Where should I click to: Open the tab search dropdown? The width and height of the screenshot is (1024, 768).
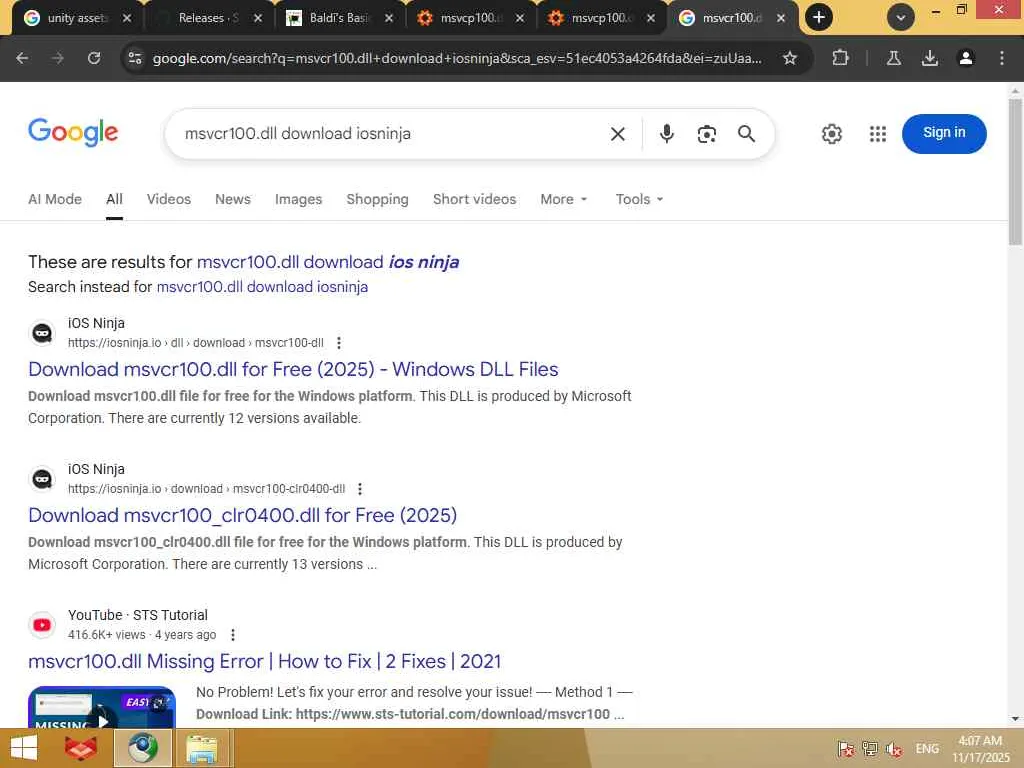pyautogui.click(x=901, y=18)
